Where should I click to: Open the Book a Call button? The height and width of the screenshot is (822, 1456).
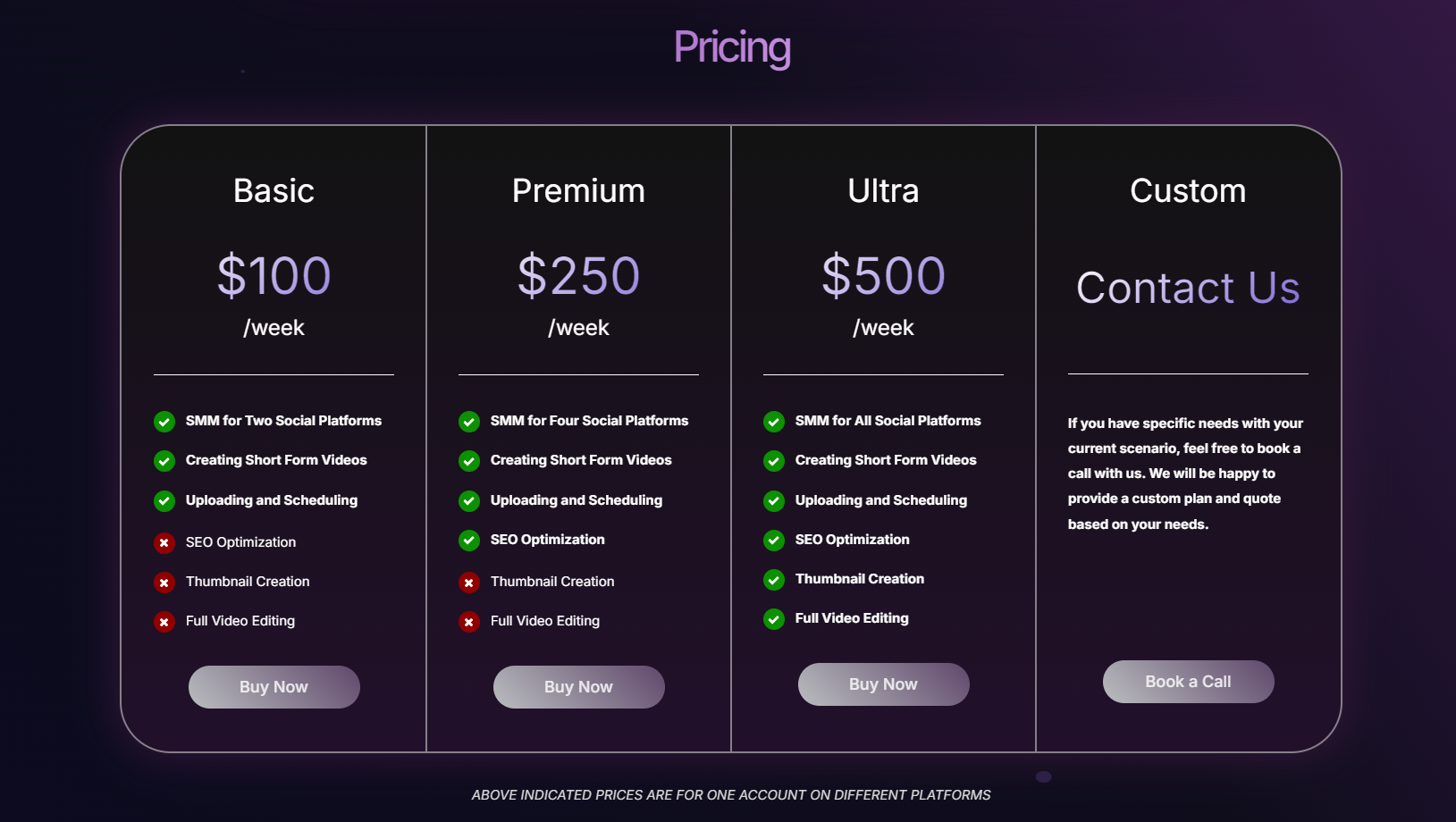[x=1188, y=682]
